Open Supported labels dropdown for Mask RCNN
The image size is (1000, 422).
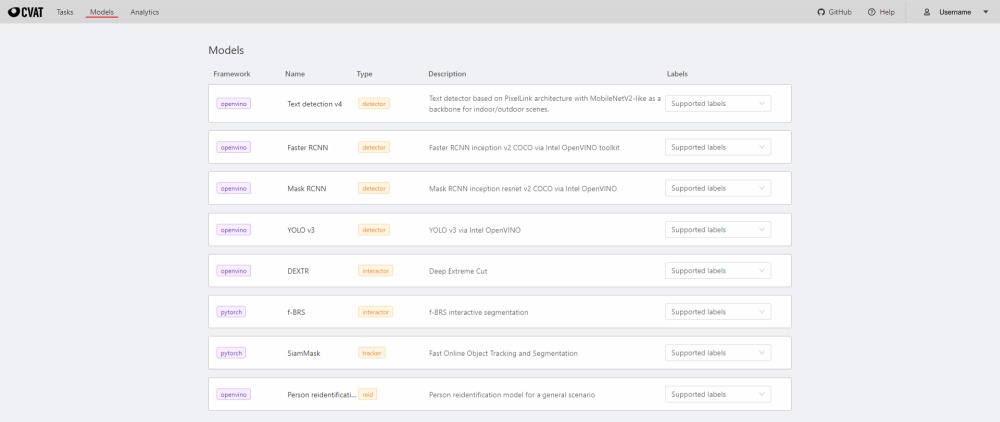(717, 188)
